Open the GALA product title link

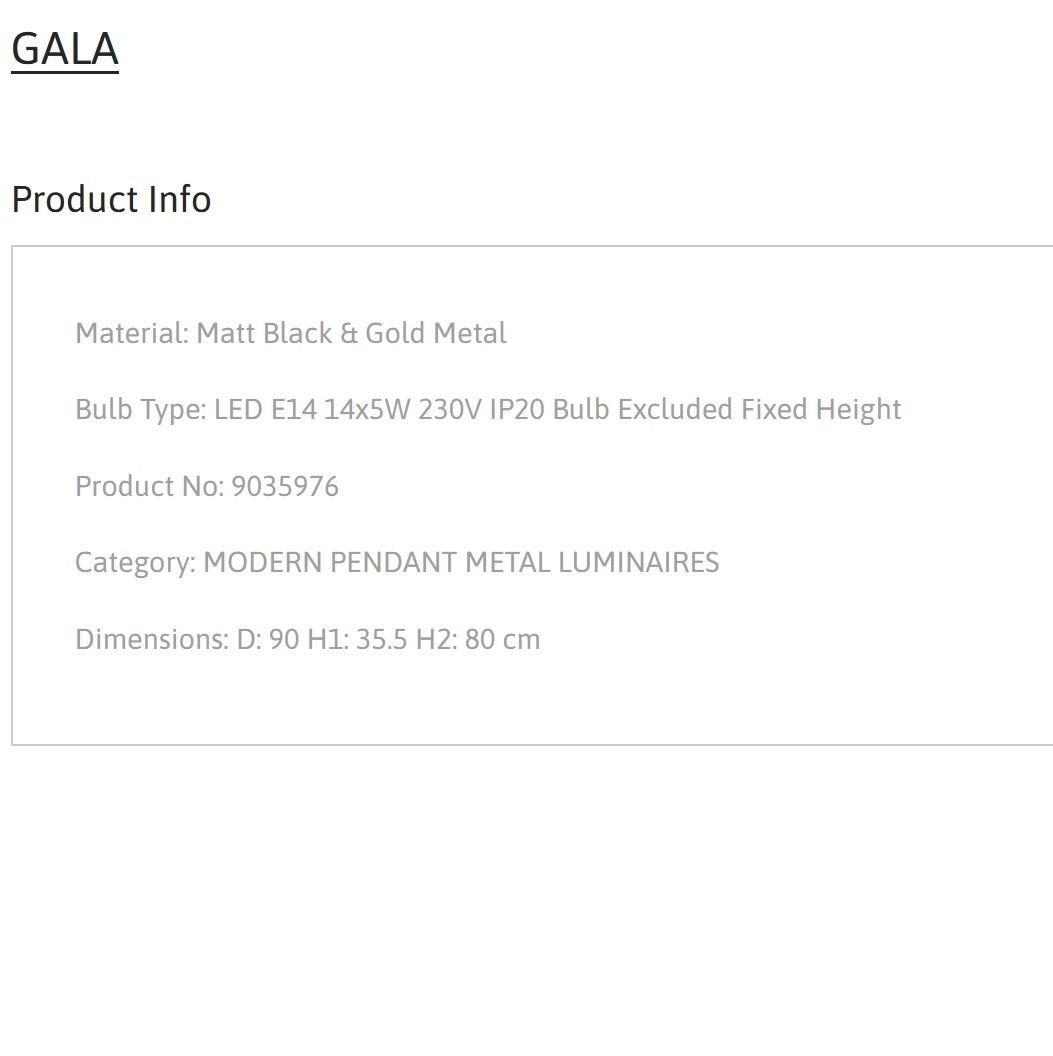click(x=65, y=49)
